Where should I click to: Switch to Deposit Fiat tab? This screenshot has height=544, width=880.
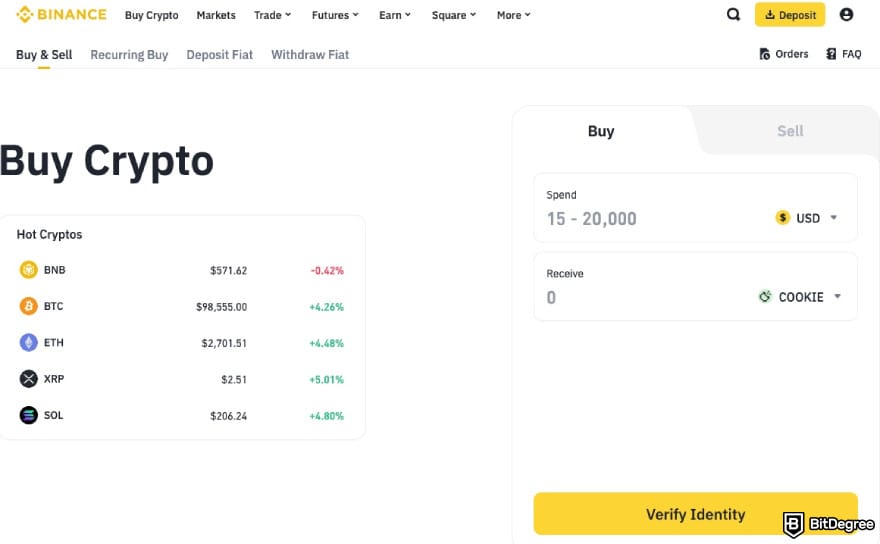click(x=219, y=54)
